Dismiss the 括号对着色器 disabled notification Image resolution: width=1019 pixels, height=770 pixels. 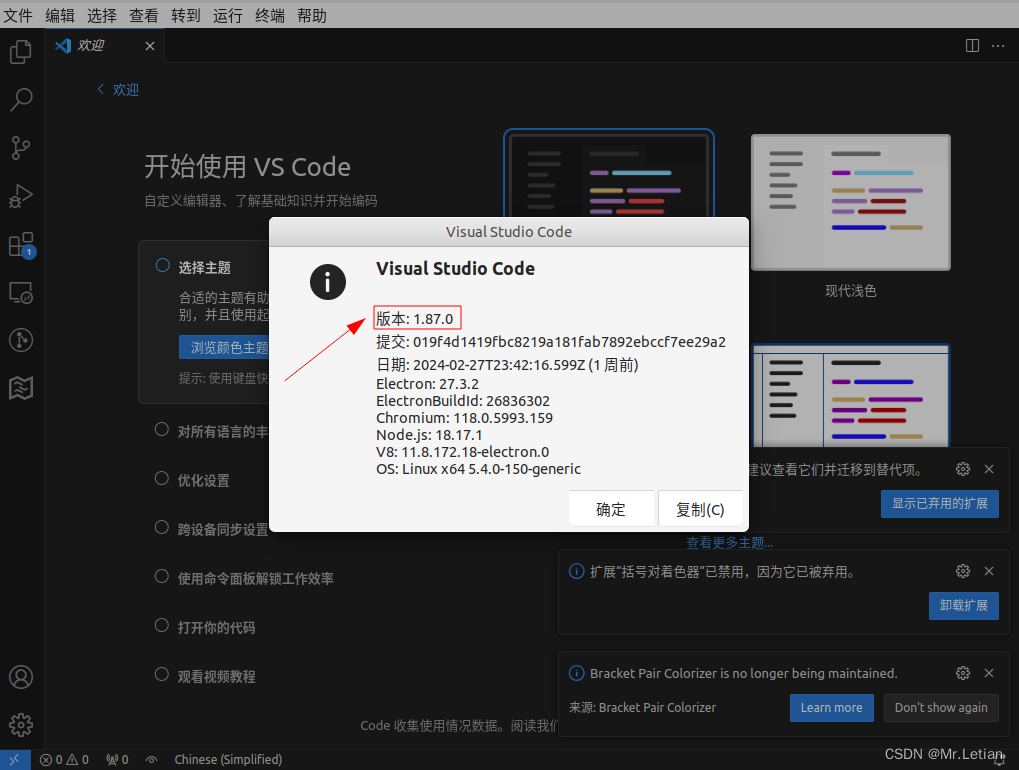click(989, 571)
